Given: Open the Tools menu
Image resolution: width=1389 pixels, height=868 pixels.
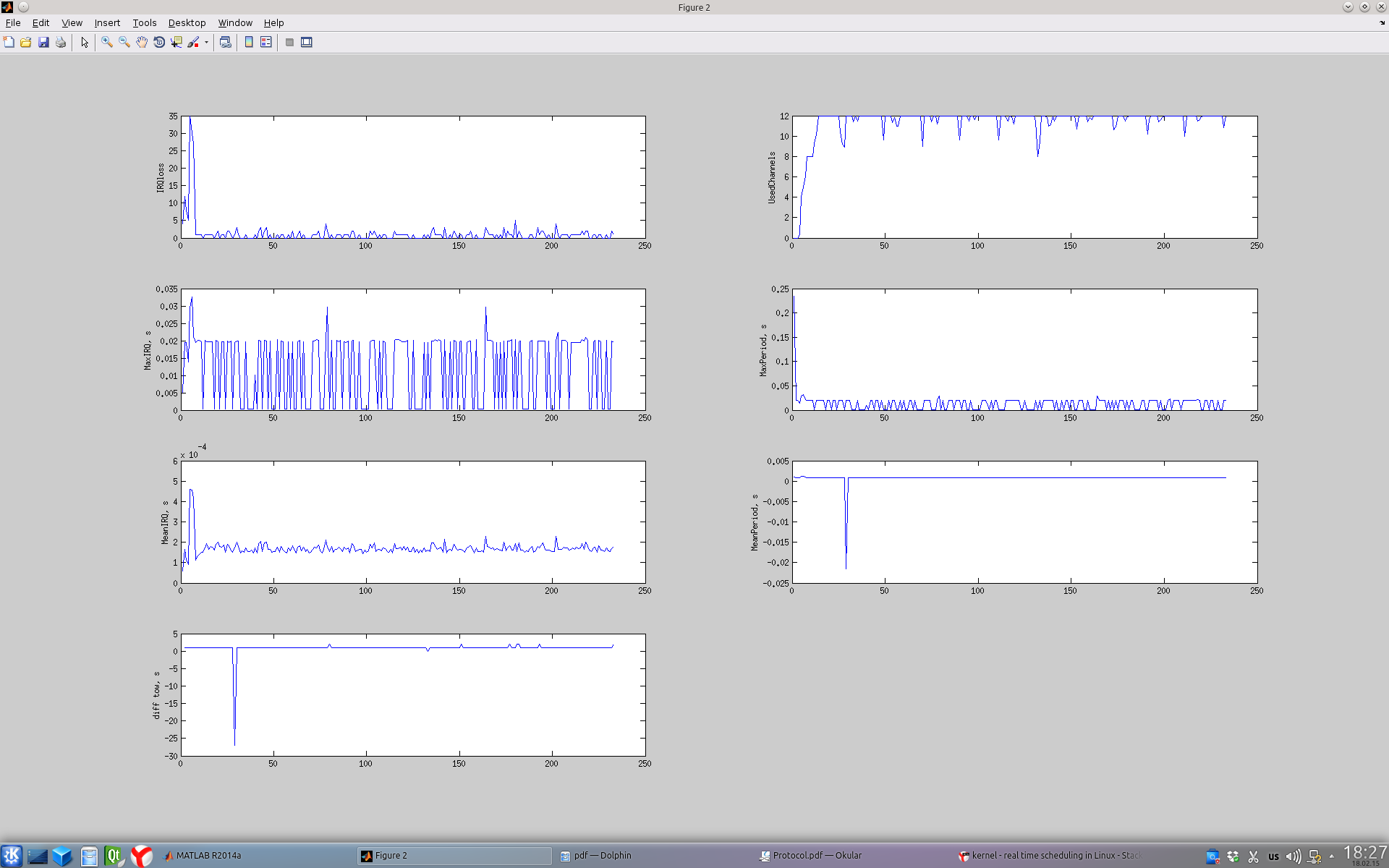Looking at the screenshot, I should tap(144, 22).
